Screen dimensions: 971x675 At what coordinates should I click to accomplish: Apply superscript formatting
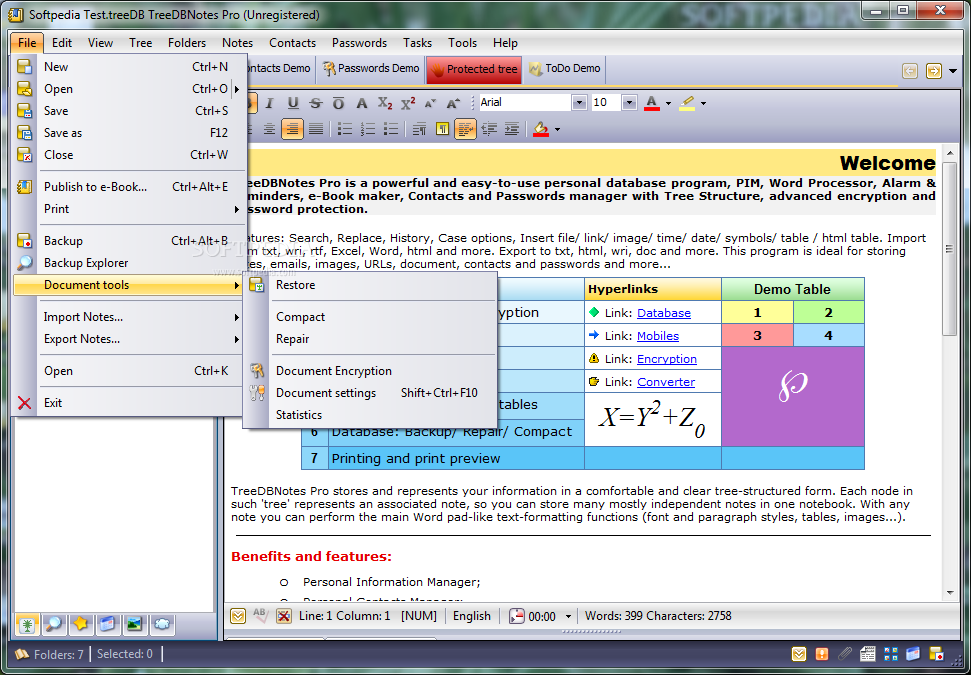(x=407, y=103)
